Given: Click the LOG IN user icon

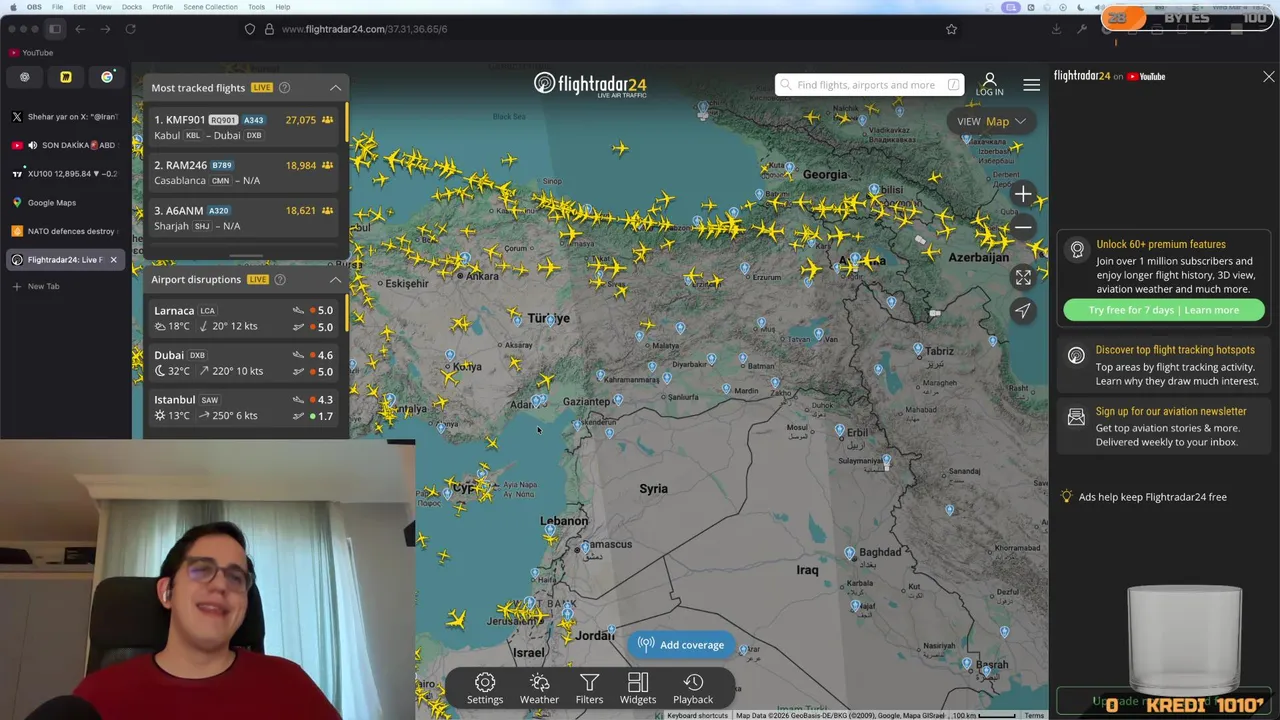Looking at the screenshot, I should coord(989,84).
